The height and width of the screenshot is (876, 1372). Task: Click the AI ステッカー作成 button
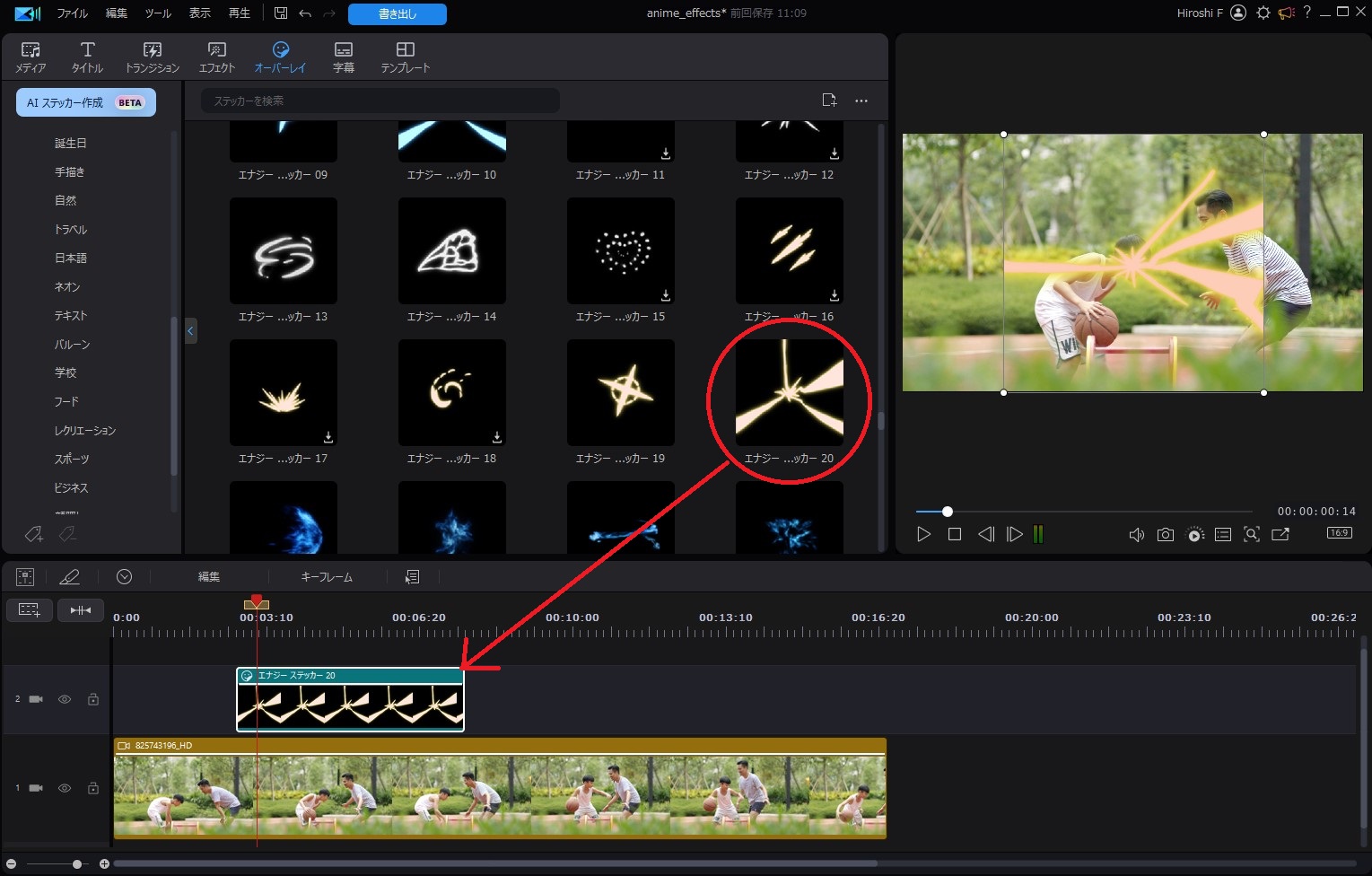(86, 102)
